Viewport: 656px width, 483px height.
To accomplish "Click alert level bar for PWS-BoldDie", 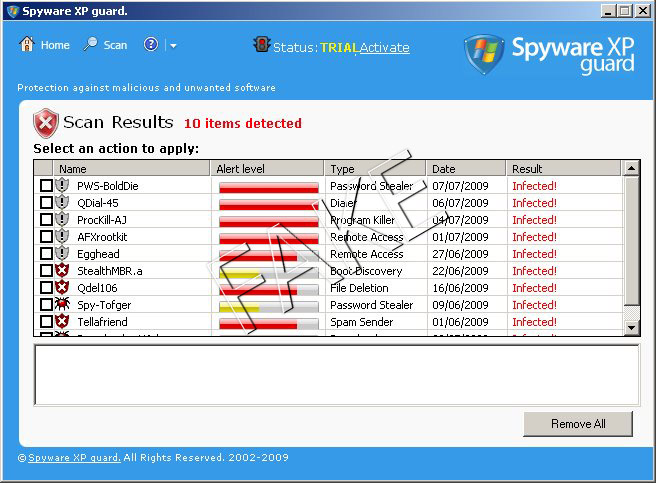I will [x=269, y=187].
